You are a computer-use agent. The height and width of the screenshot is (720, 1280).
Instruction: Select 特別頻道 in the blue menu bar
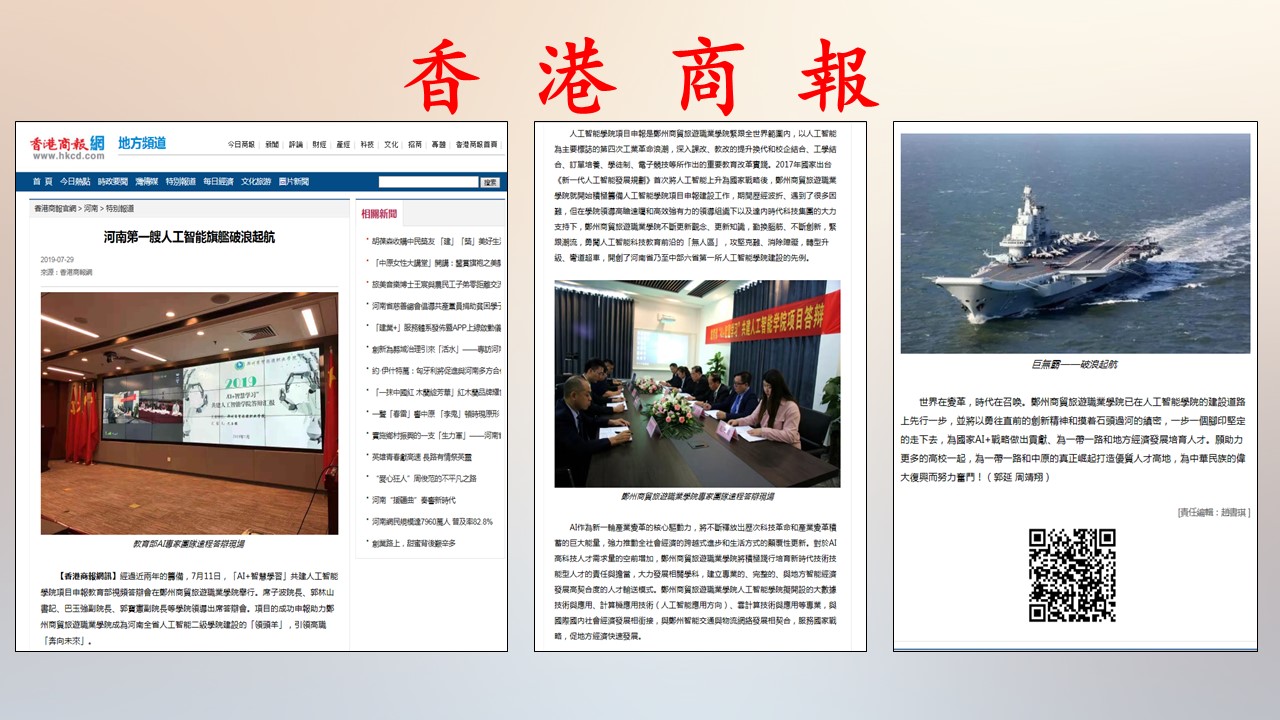pyautogui.click(x=181, y=182)
